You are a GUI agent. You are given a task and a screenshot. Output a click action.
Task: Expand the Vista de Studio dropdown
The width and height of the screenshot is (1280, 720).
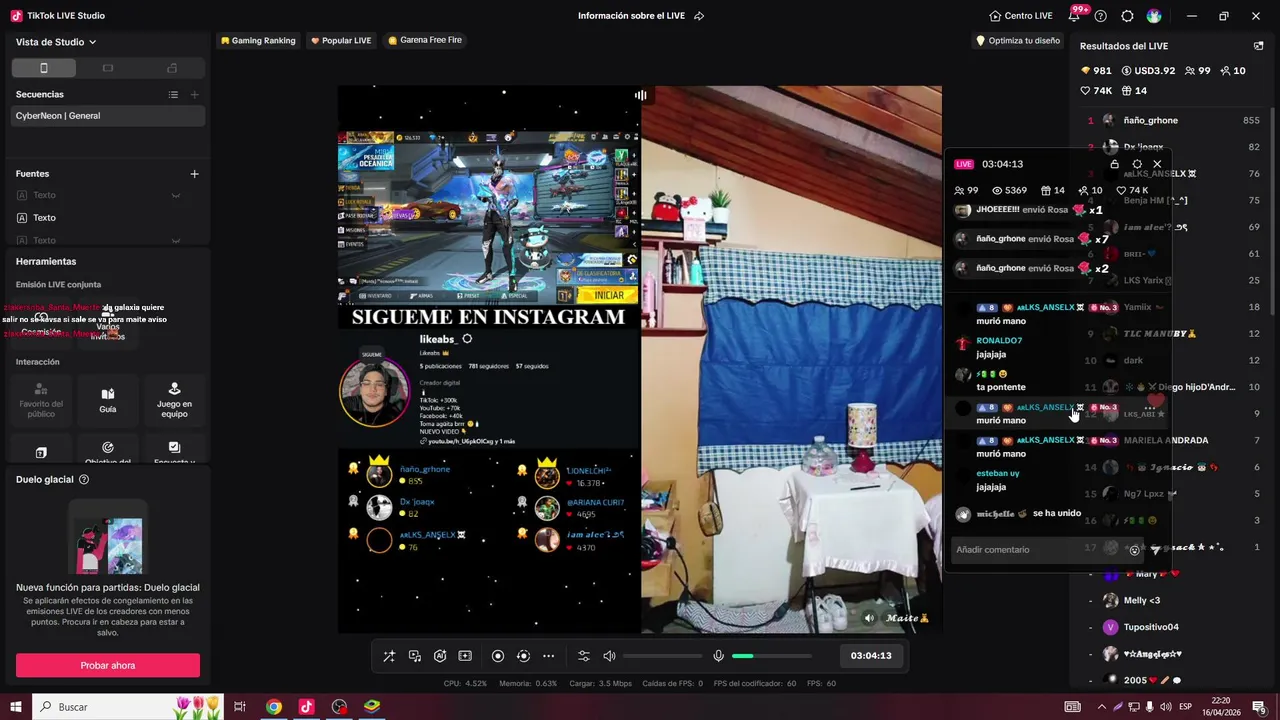pos(56,42)
